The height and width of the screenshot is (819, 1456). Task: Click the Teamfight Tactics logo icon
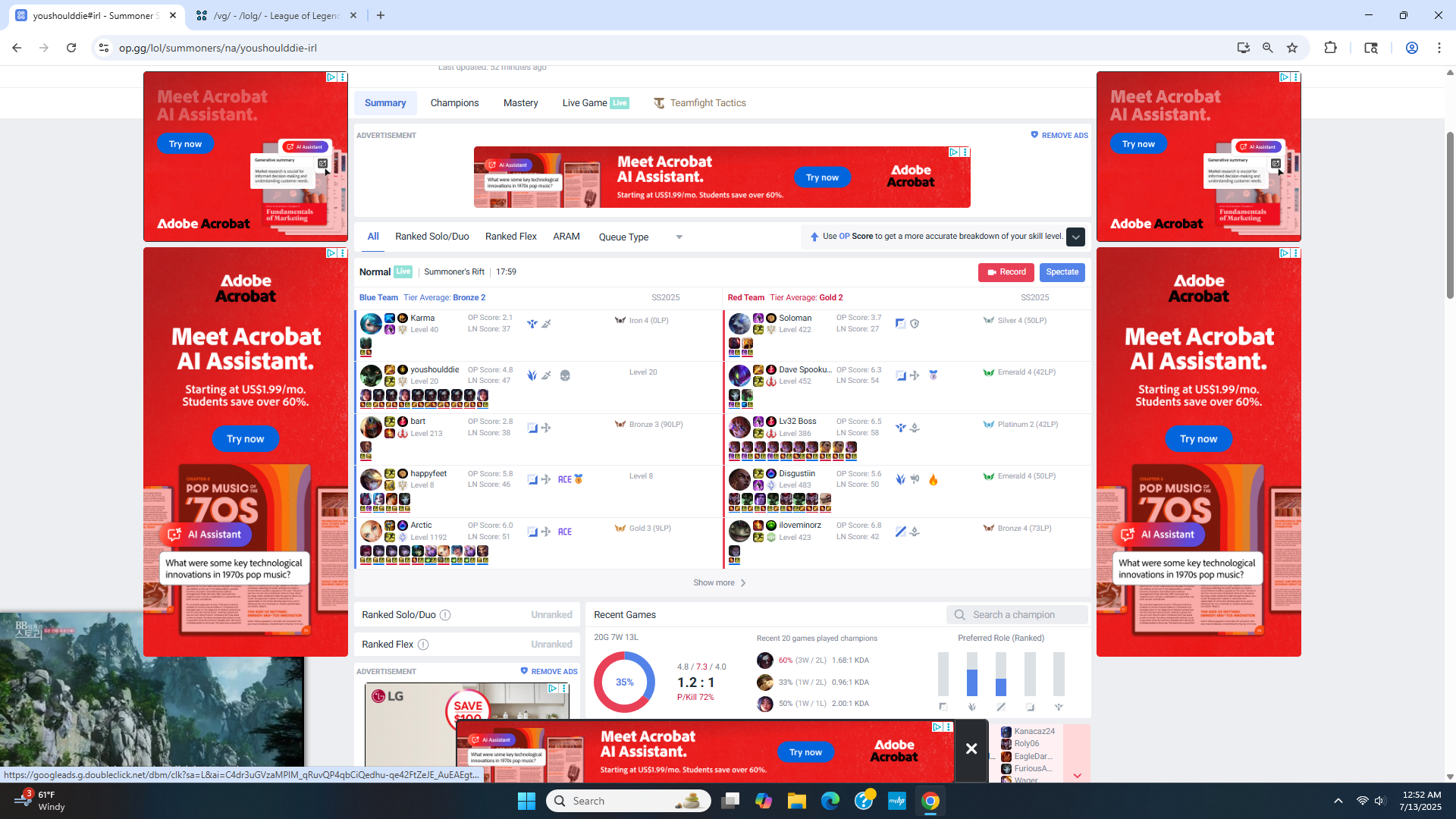(x=659, y=103)
